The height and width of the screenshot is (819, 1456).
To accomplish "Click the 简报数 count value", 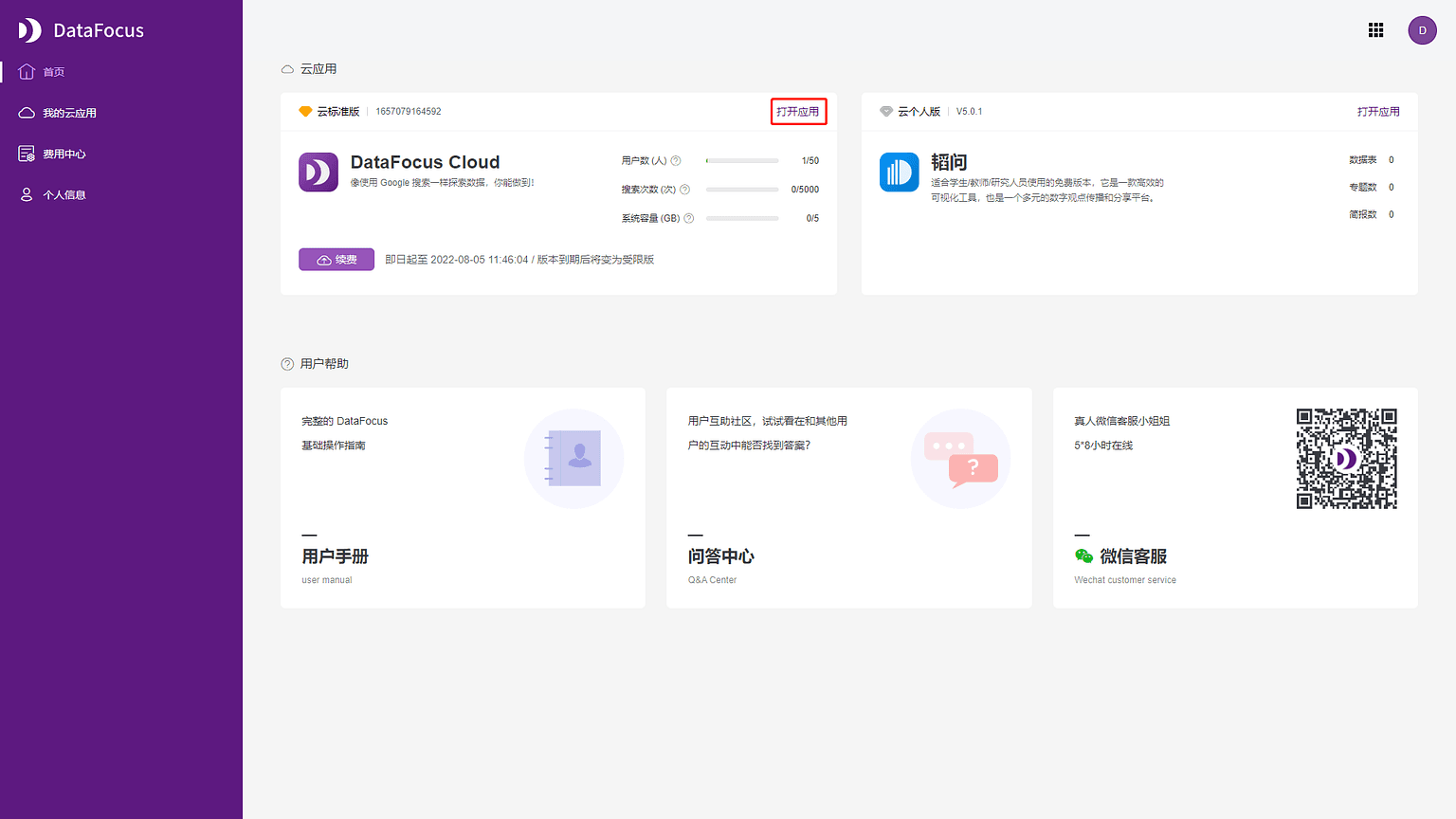I will click(1392, 215).
